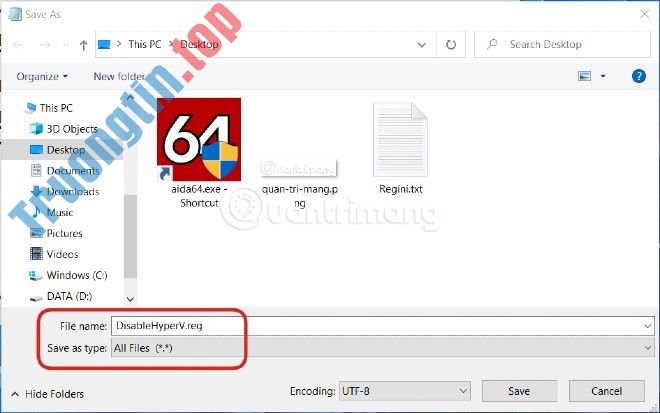The width and height of the screenshot is (660, 413).
Task: Close the Save As dialog
Action: coord(644,14)
